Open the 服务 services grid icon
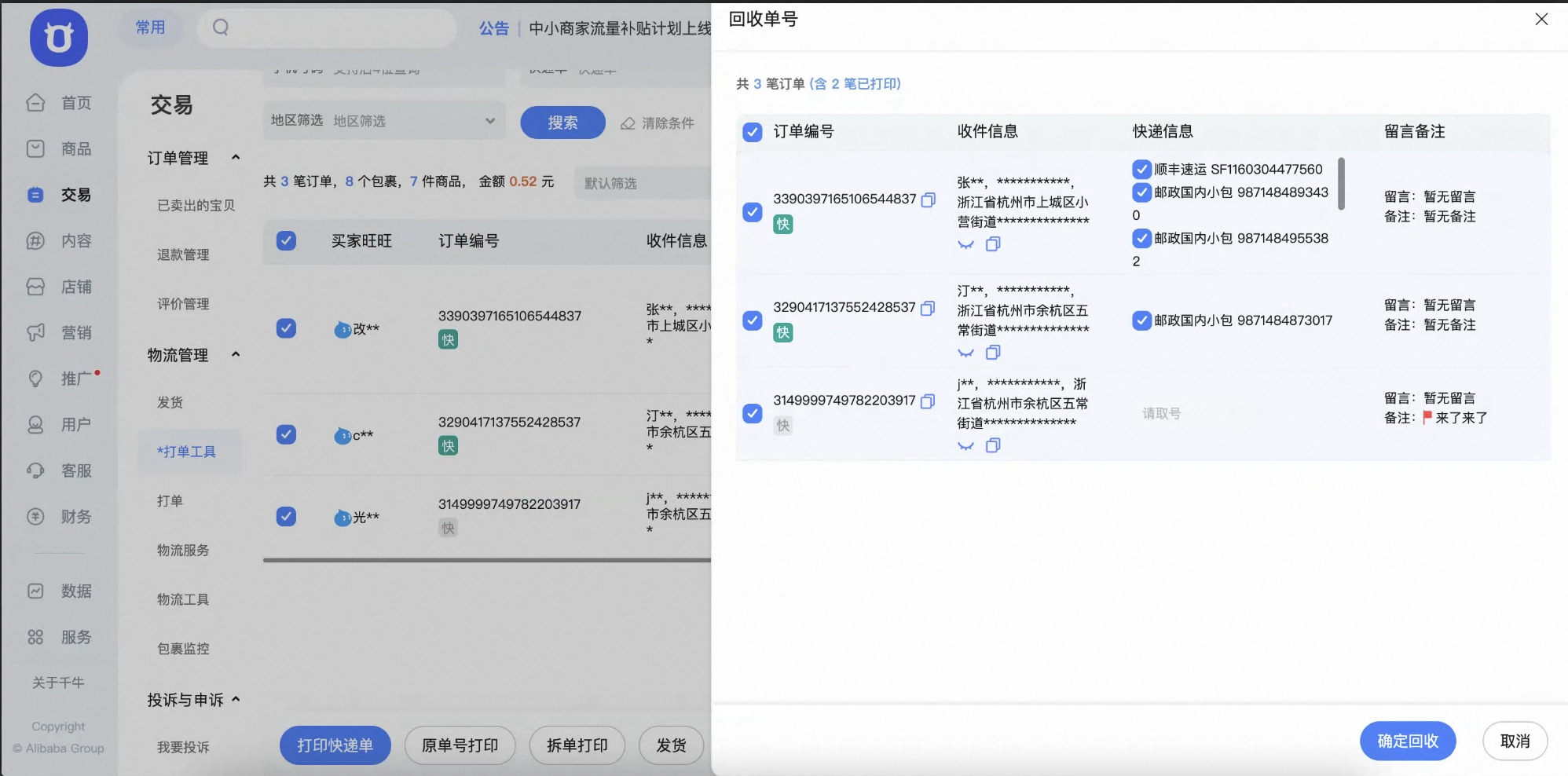Screen dimensions: 1568x776 [35, 637]
